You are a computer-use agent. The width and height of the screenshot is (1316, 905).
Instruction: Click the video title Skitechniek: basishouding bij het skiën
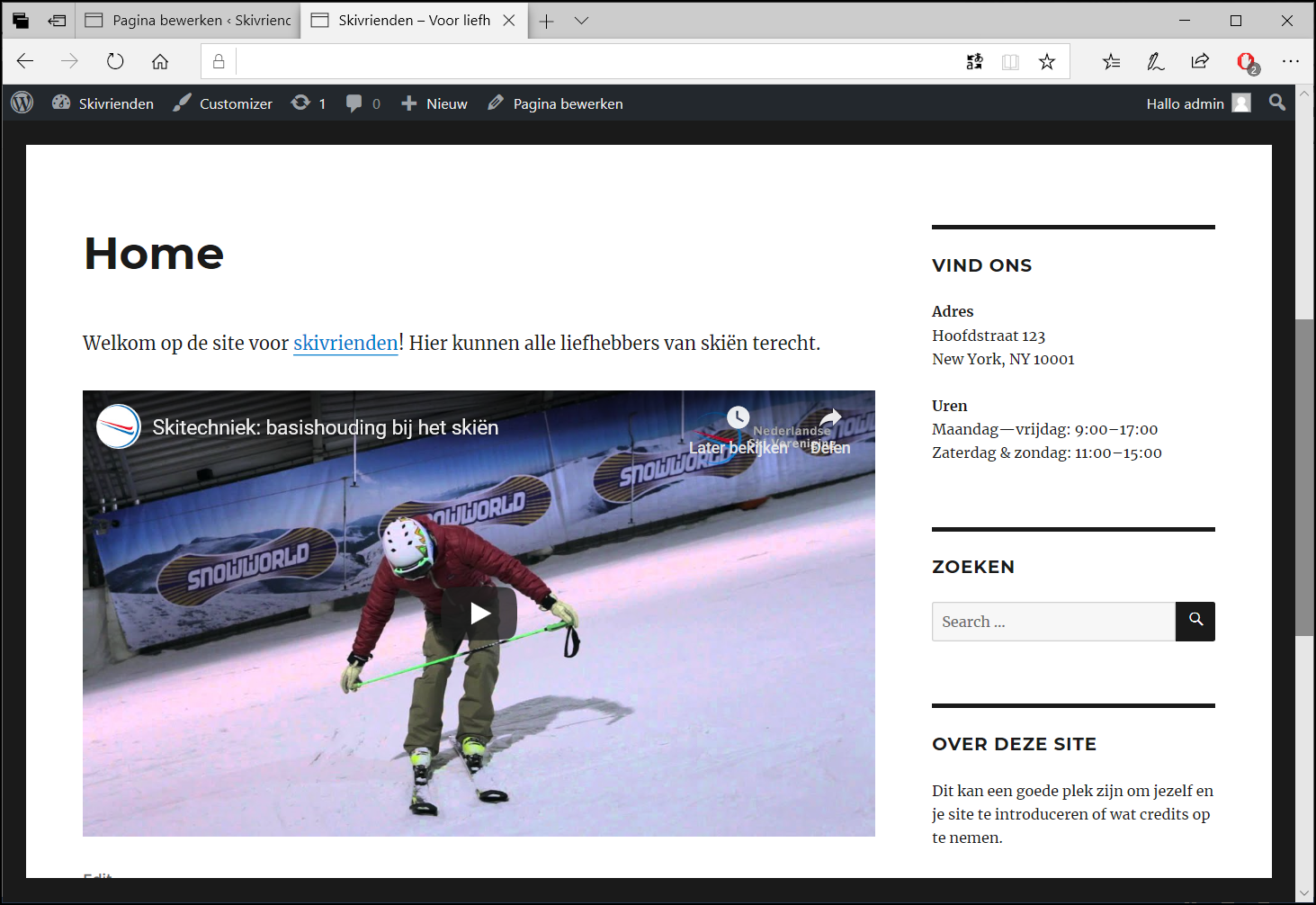pyautogui.click(x=325, y=427)
